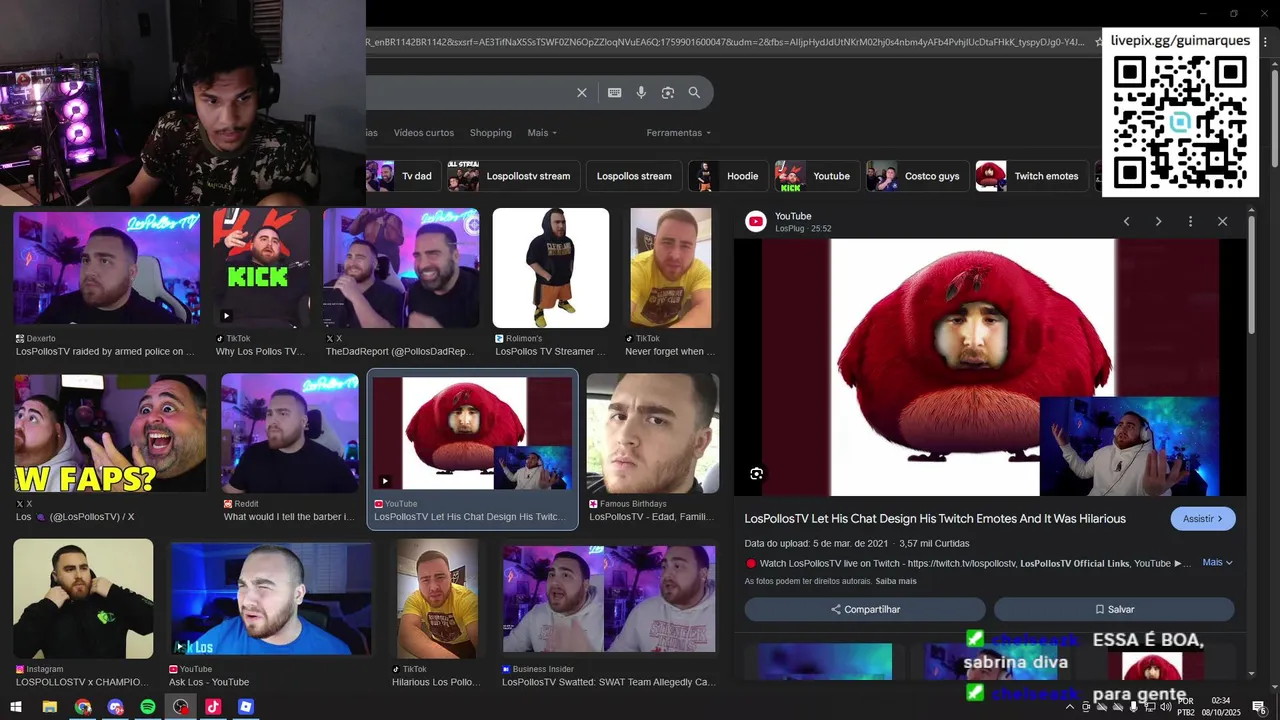Select the Lospollos stream suggestion chip

tap(634, 176)
